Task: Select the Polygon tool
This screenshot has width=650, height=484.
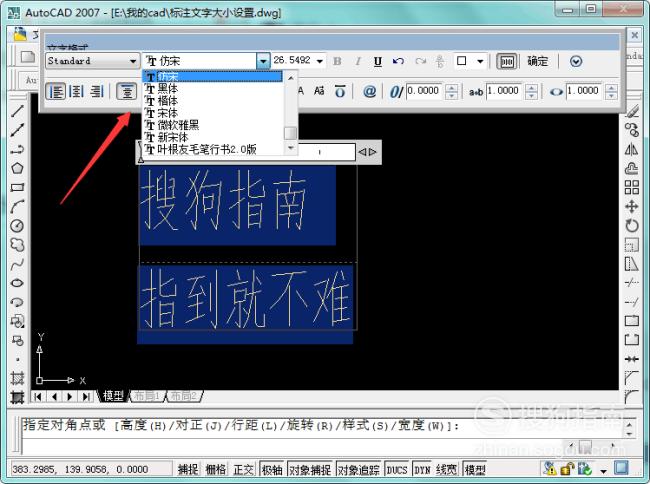Action: point(17,168)
